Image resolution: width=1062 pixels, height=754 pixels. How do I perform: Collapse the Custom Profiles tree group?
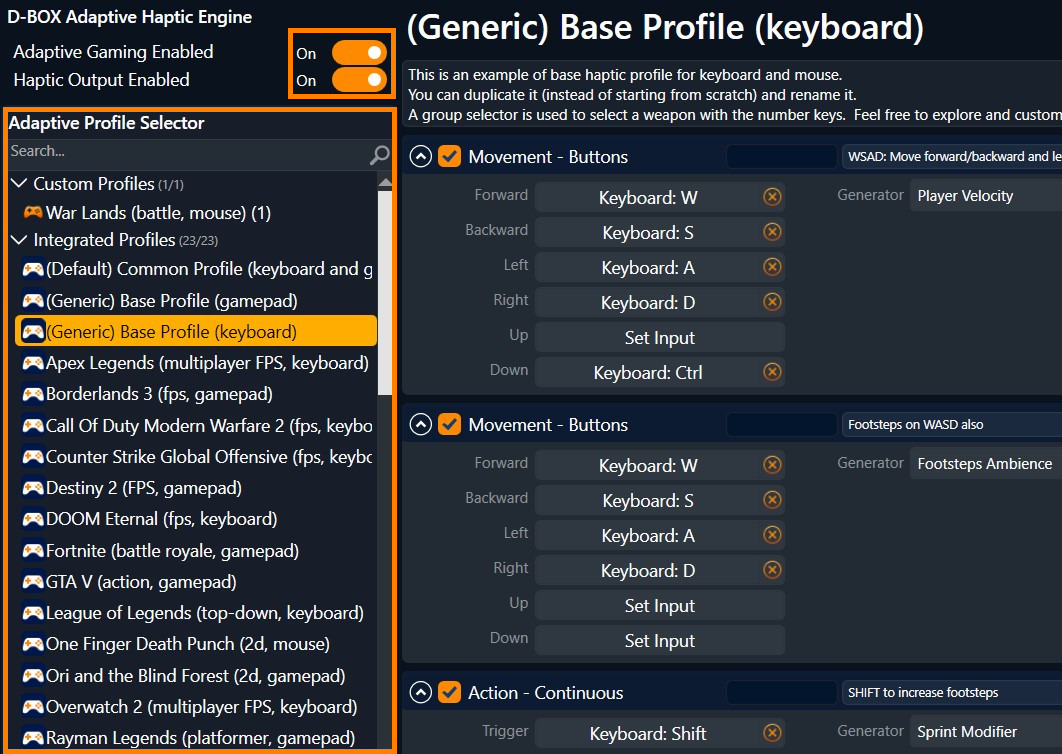point(19,184)
